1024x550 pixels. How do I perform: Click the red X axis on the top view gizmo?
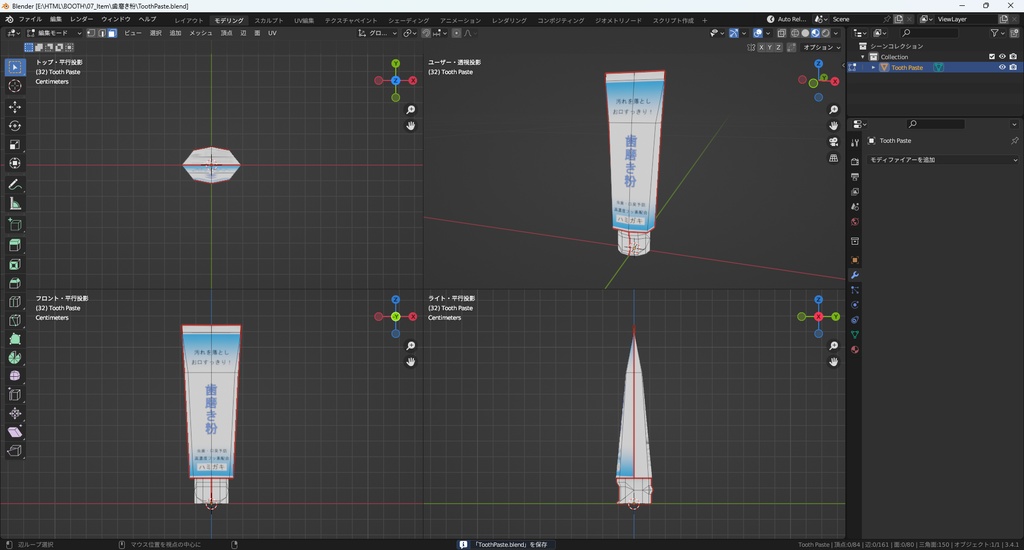coord(412,80)
